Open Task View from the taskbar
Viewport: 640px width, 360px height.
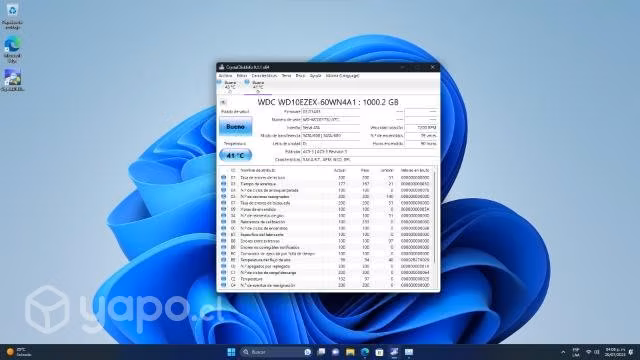tap(322, 352)
